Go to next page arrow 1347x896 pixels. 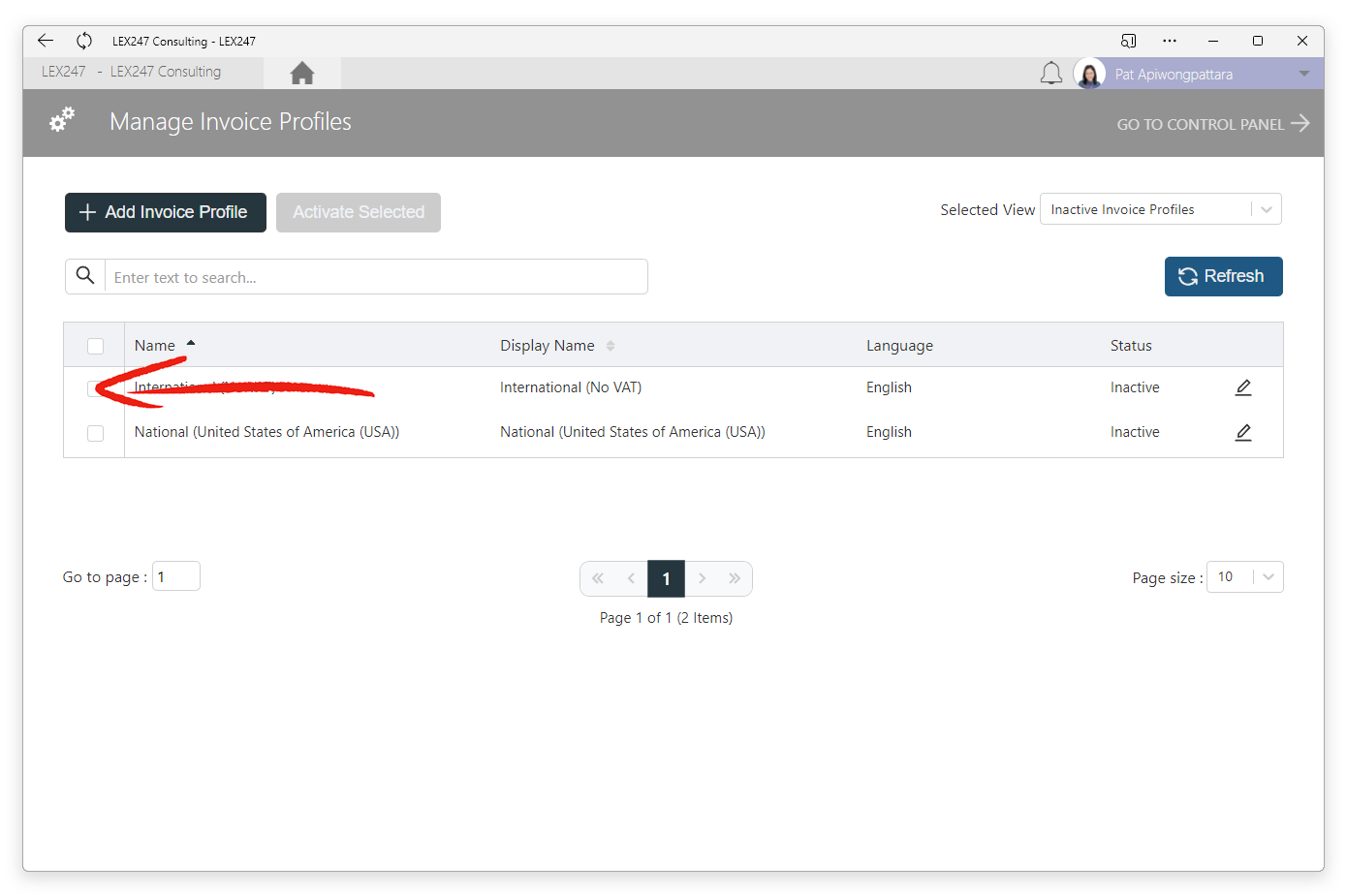702,578
